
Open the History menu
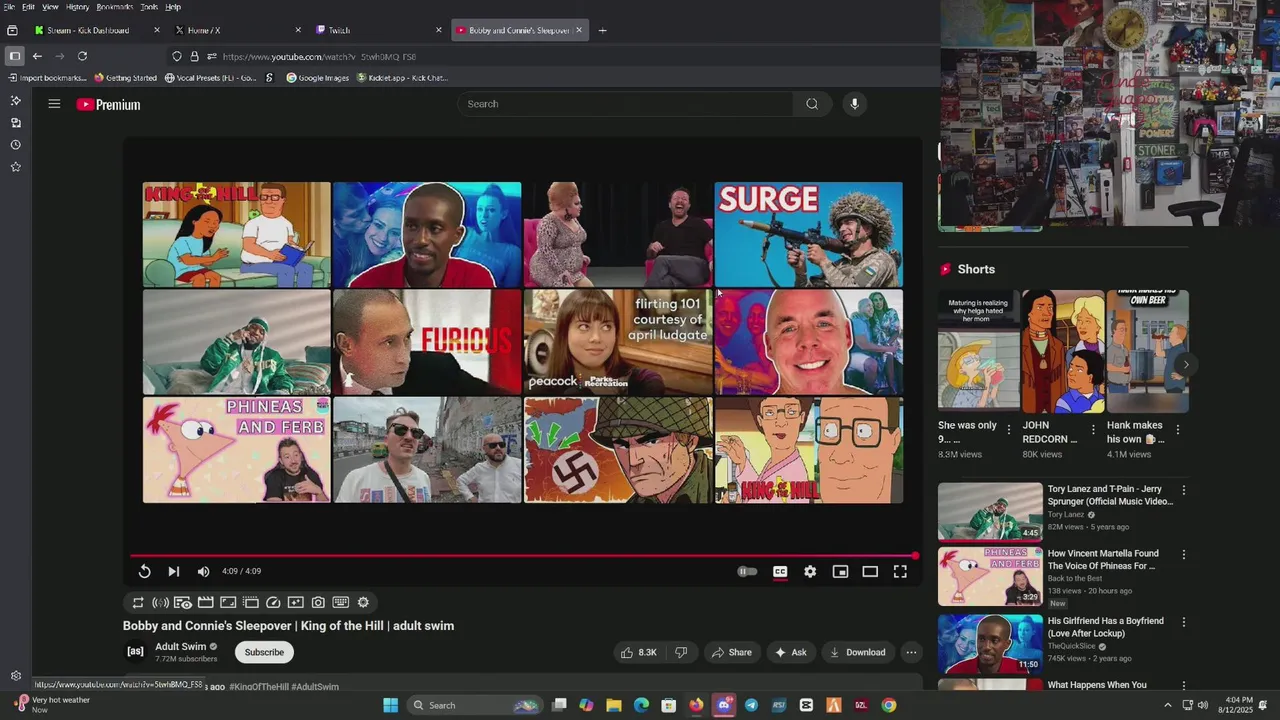click(x=77, y=7)
